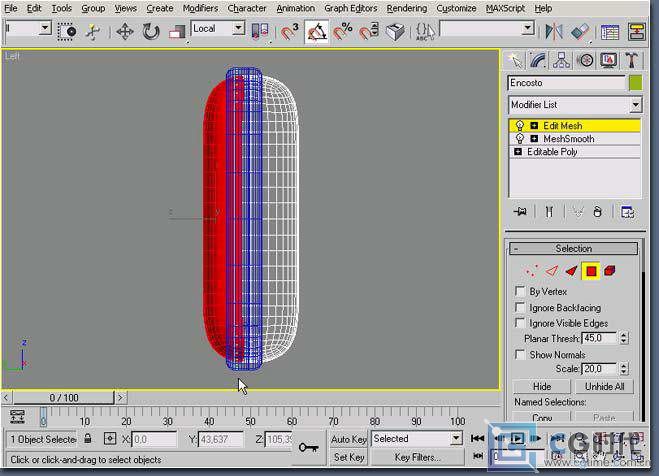Screen dimensions: 659x476
Task: Open the Modify command panel tab
Action: pyautogui.click(x=538, y=60)
